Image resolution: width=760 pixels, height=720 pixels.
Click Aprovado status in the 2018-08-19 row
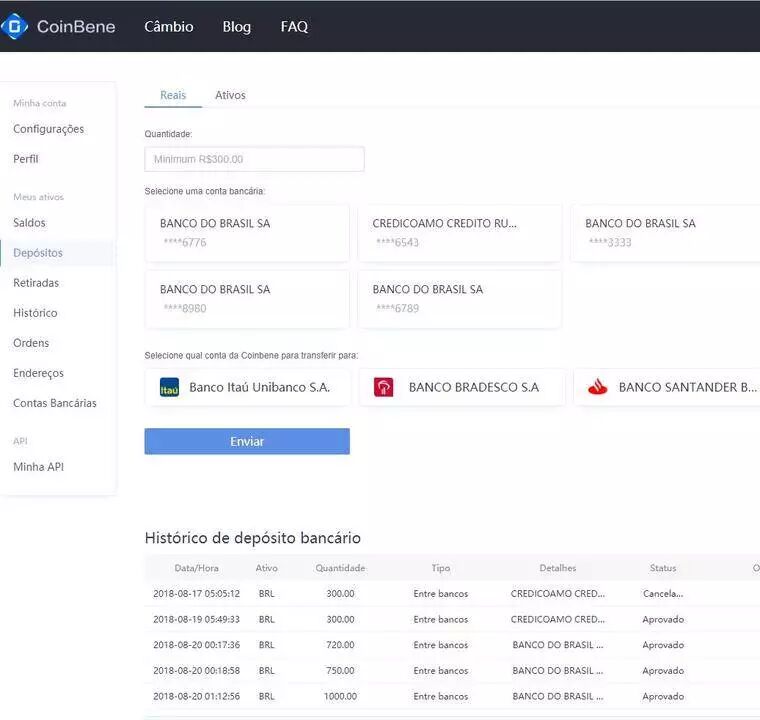[663, 619]
